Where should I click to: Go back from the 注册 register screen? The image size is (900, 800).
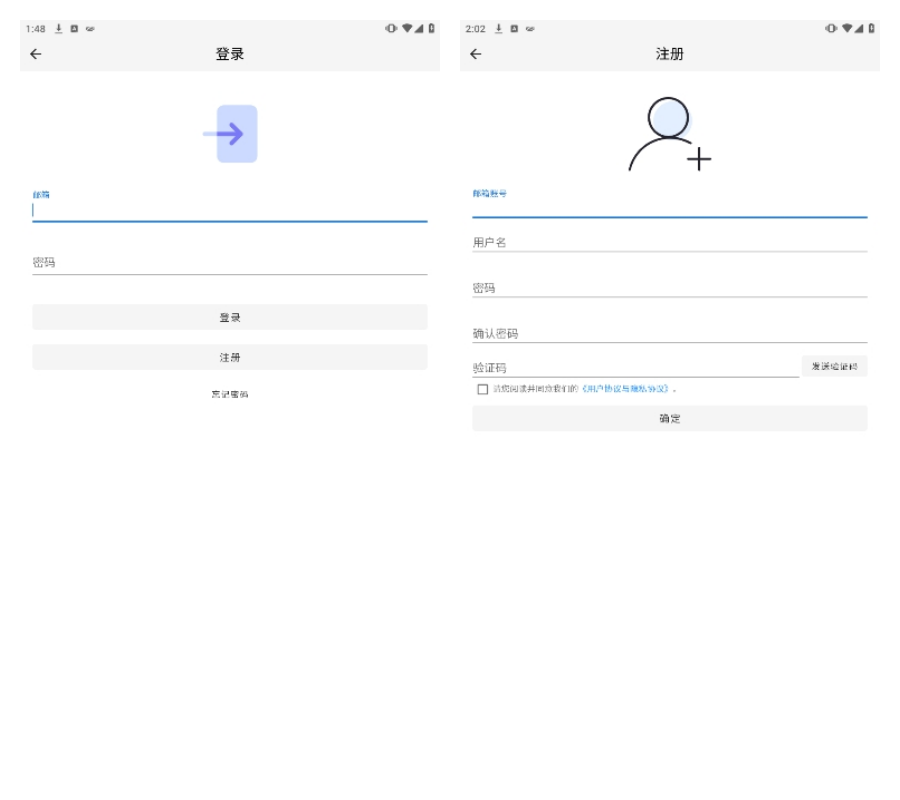475,54
